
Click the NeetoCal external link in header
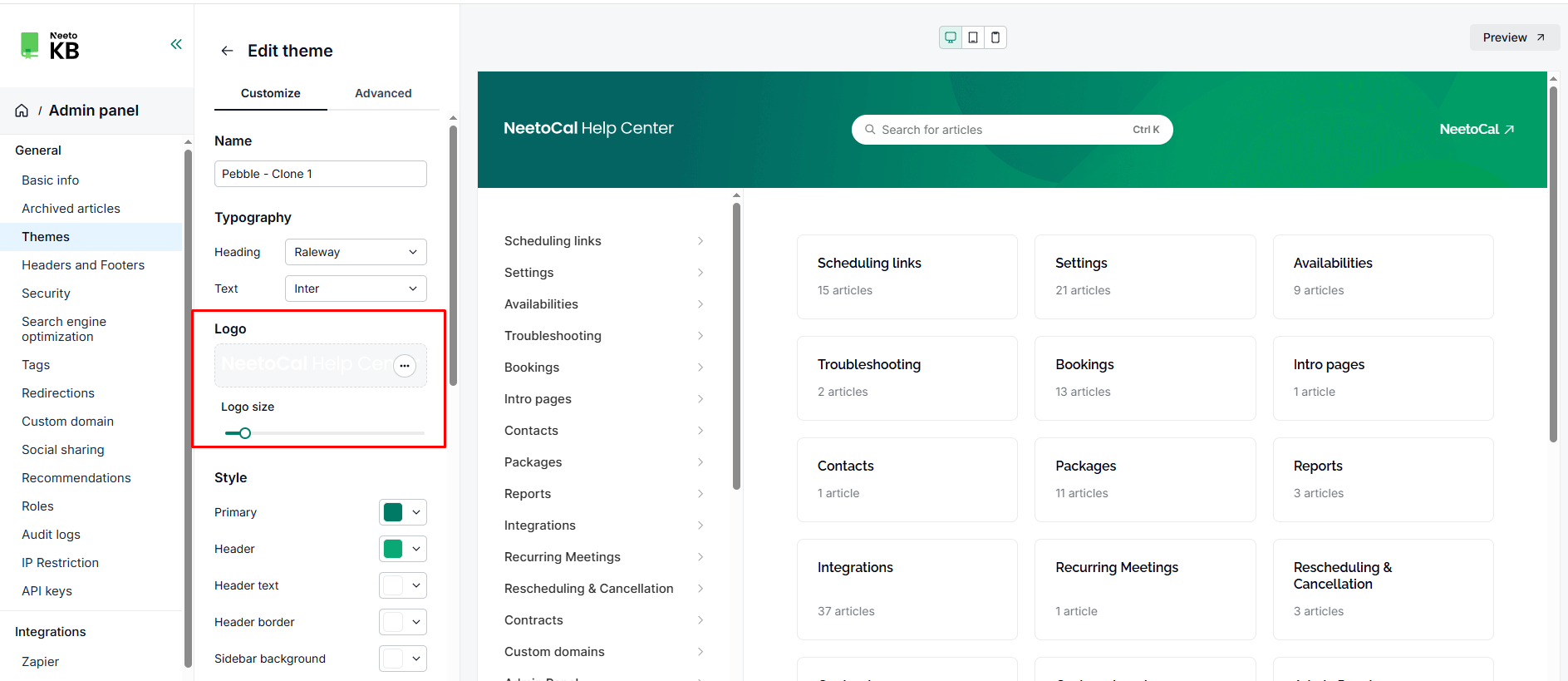pyautogui.click(x=1476, y=130)
